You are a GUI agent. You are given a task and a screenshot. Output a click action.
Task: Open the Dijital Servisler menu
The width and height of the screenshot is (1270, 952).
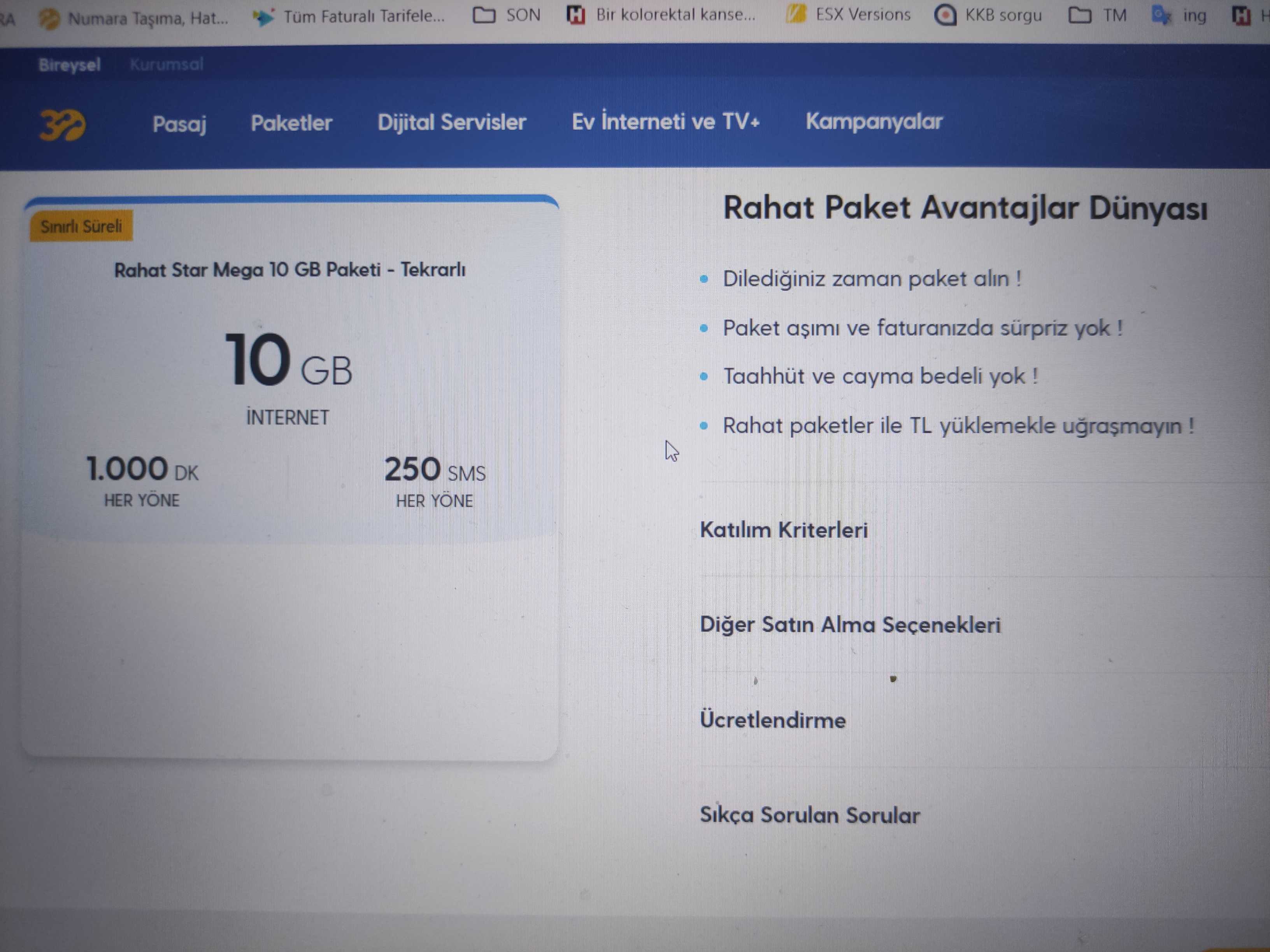tap(451, 122)
